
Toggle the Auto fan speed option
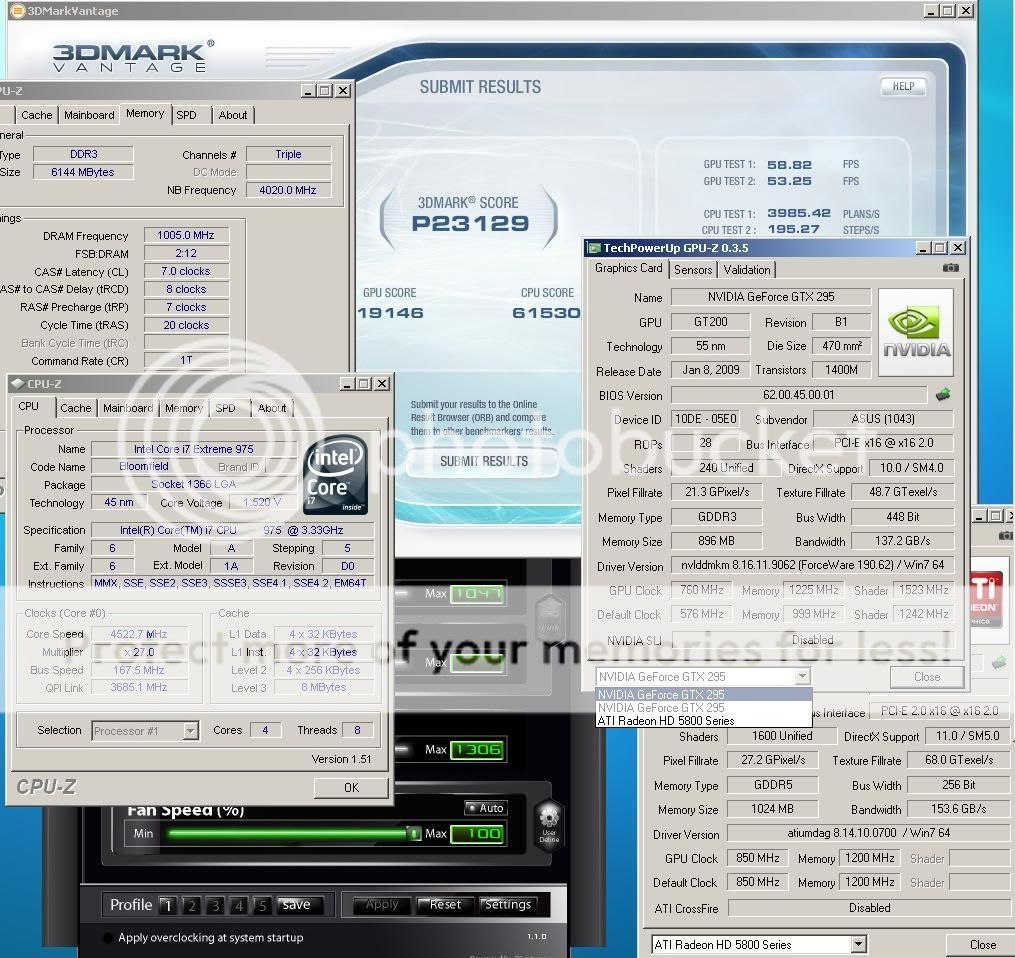click(485, 808)
